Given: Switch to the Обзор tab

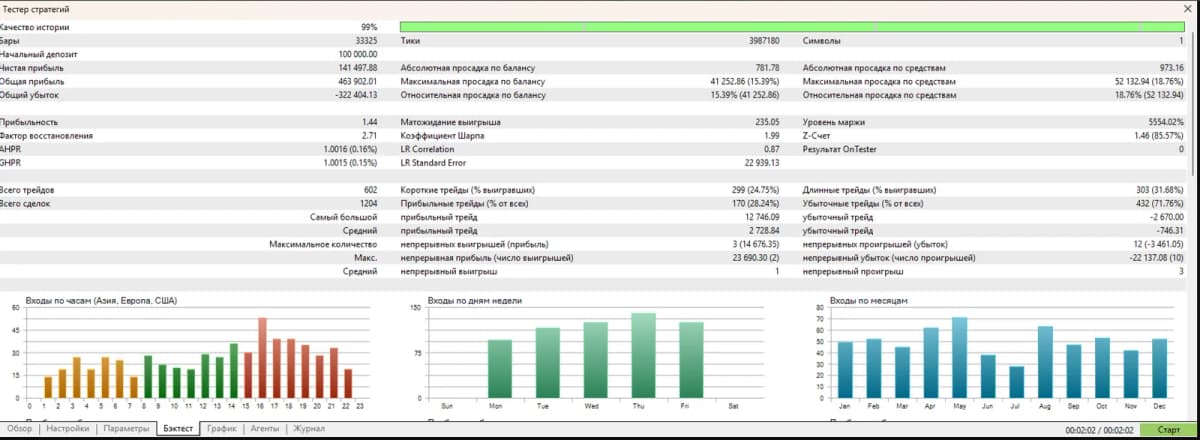Looking at the screenshot, I should pos(20,429).
